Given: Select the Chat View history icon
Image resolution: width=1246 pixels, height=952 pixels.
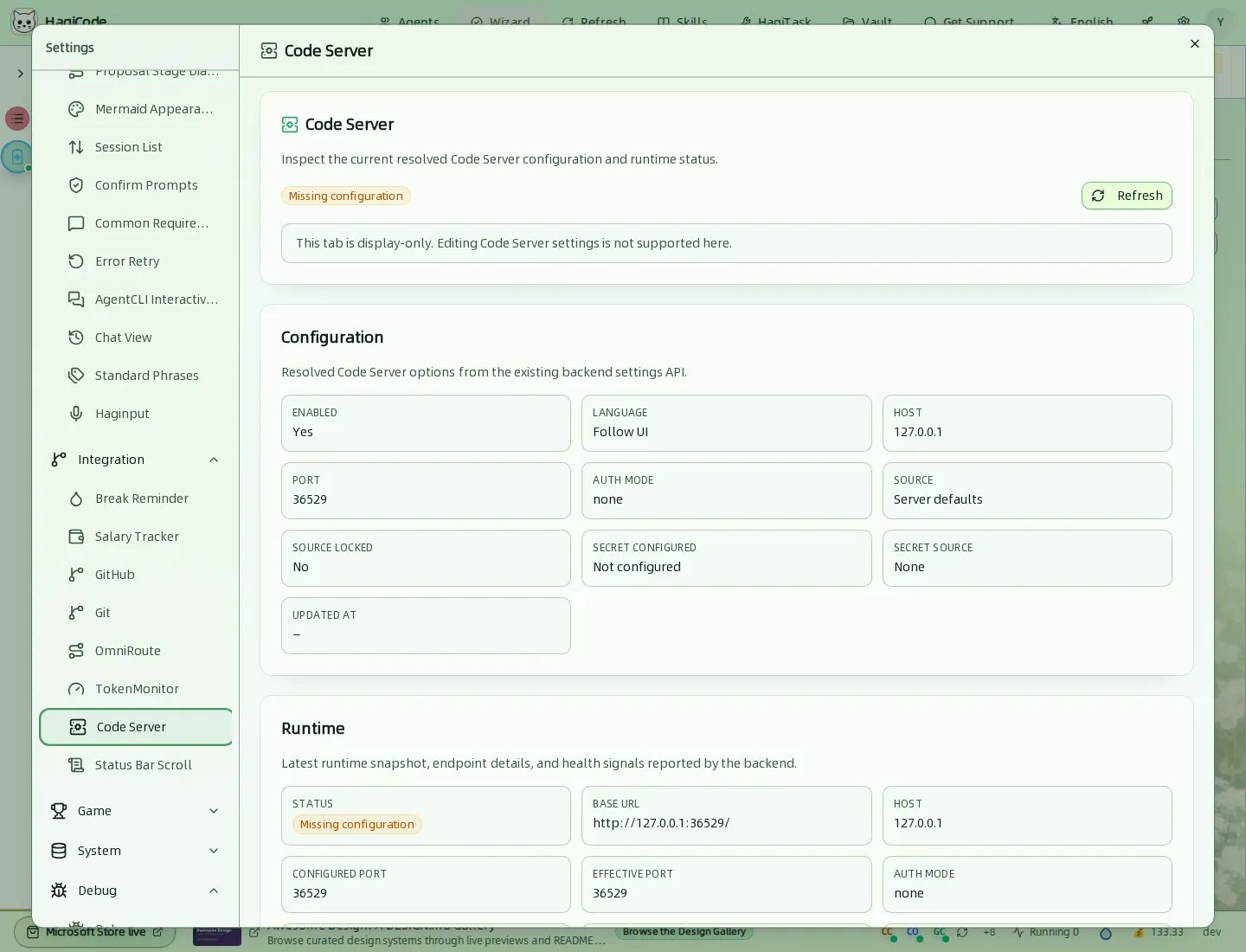Looking at the screenshot, I should tap(76, 338).
